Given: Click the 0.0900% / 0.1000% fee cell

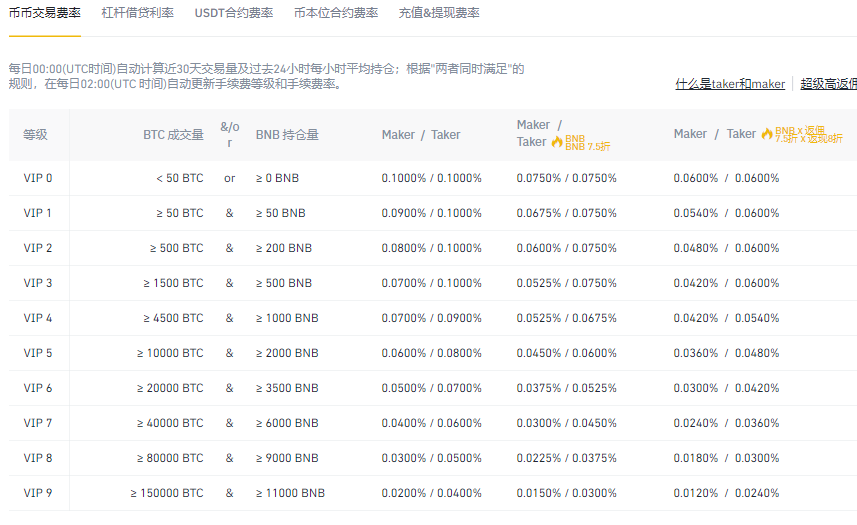Looking at the screenshot, I should tap(431, 213).
